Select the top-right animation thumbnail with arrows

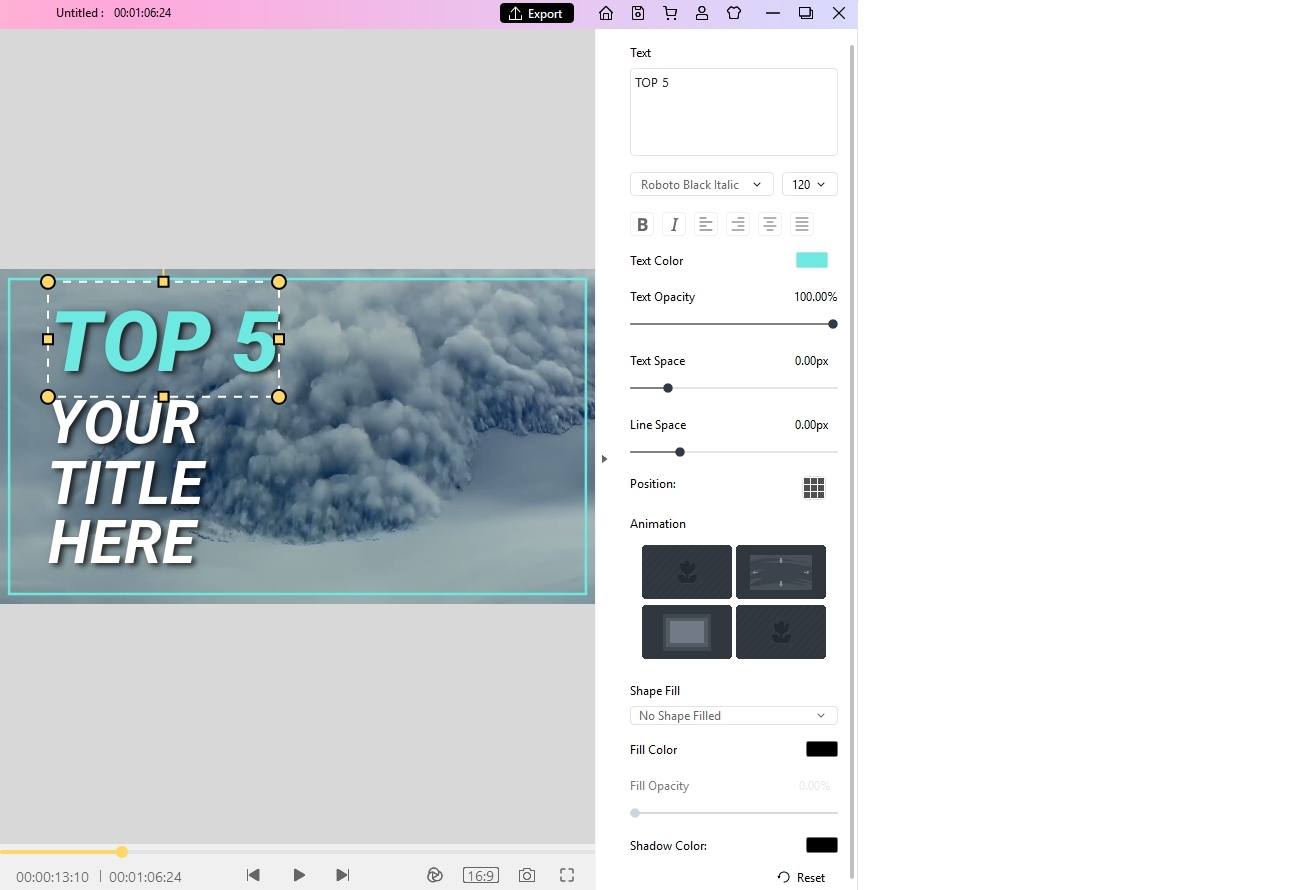tap(781, 572)
